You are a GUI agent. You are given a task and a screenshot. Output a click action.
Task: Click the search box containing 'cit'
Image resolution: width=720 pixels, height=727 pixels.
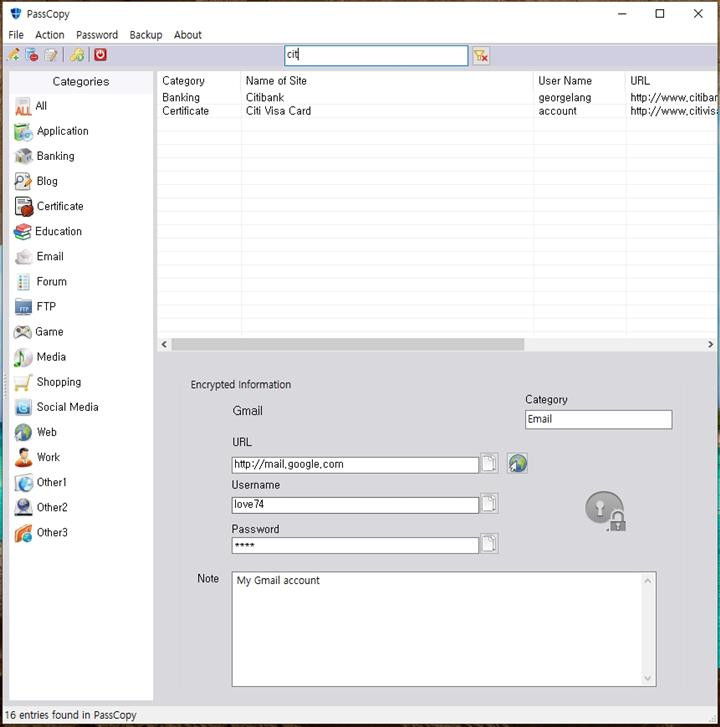point(376,55)
